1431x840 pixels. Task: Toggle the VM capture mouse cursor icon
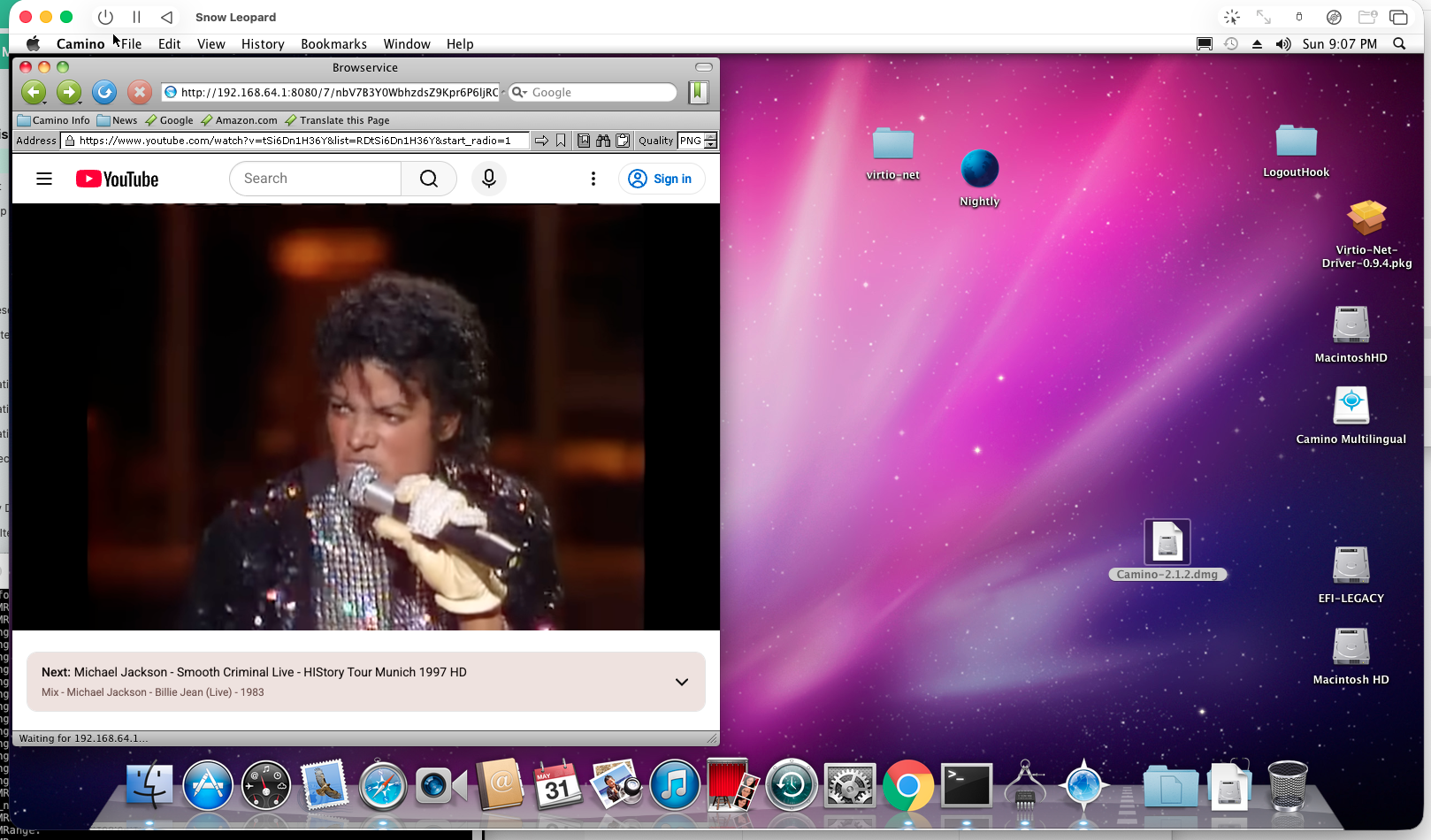point(1232,17)
